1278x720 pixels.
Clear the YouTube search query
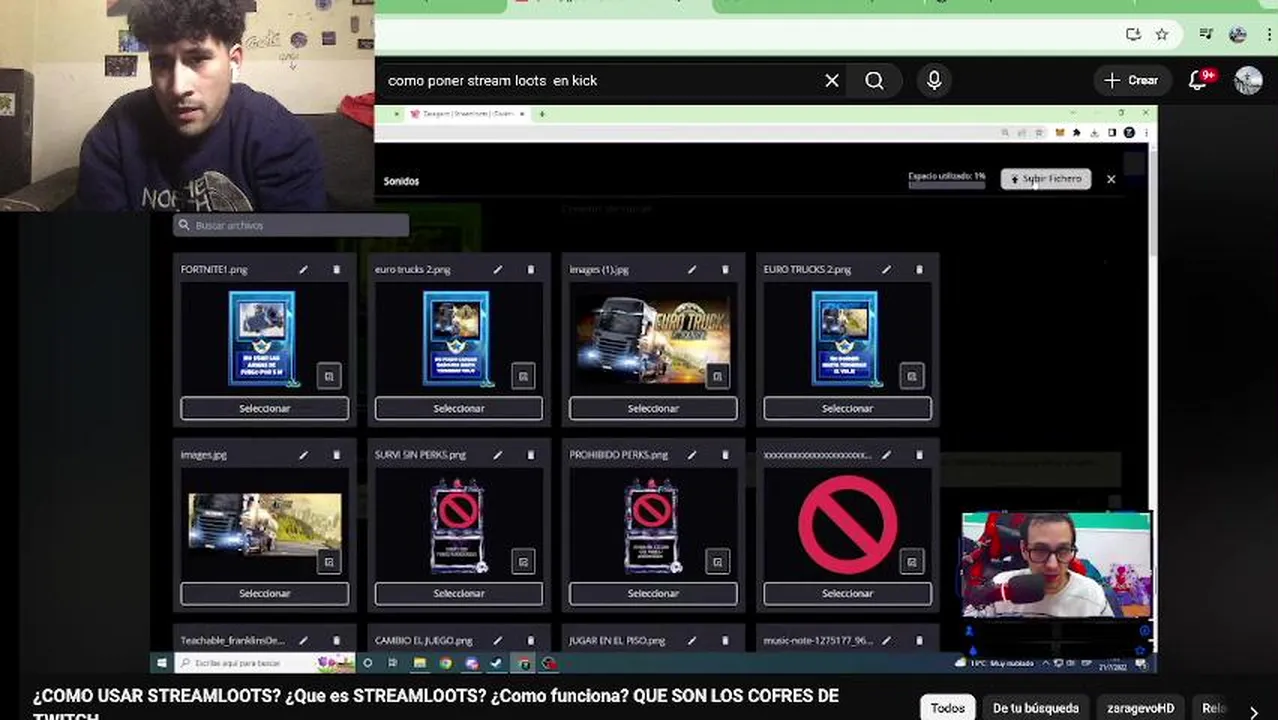(x=832, y=81)
